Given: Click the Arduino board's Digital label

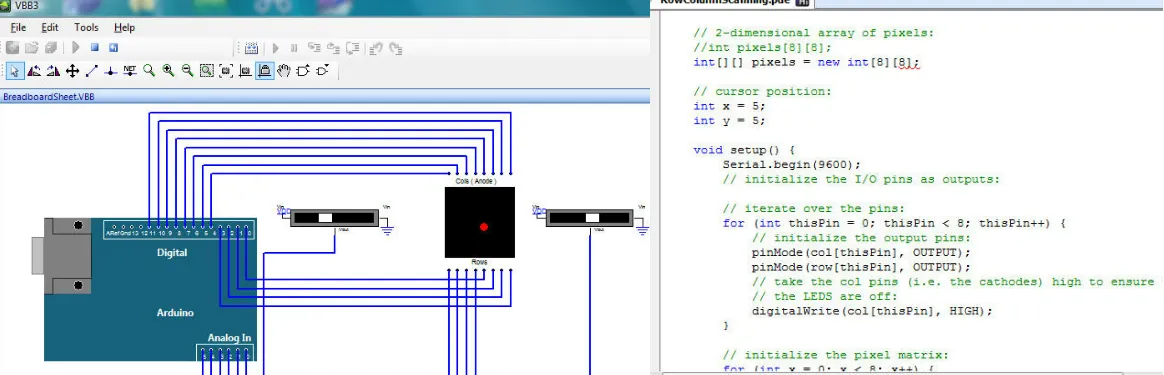Looking at the screenshot, I should point(172,252).
